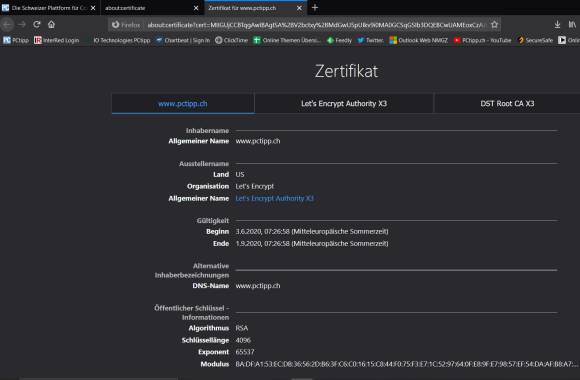Click the browser forward arrow button
Viewport: 580px width, 380px height.
click(22, 24)
